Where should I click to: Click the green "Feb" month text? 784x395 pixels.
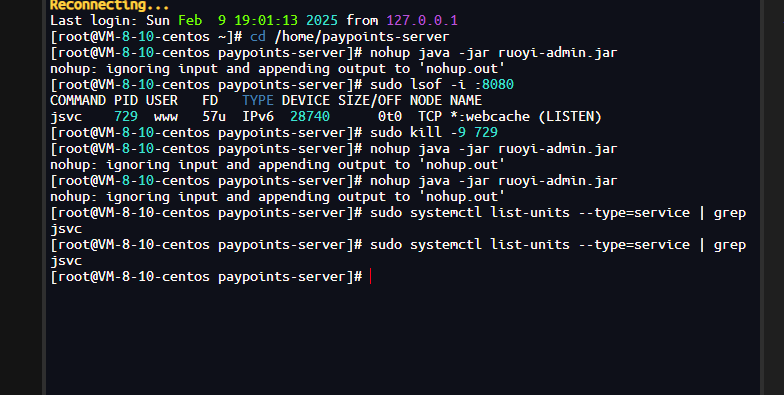click(190, 20)
